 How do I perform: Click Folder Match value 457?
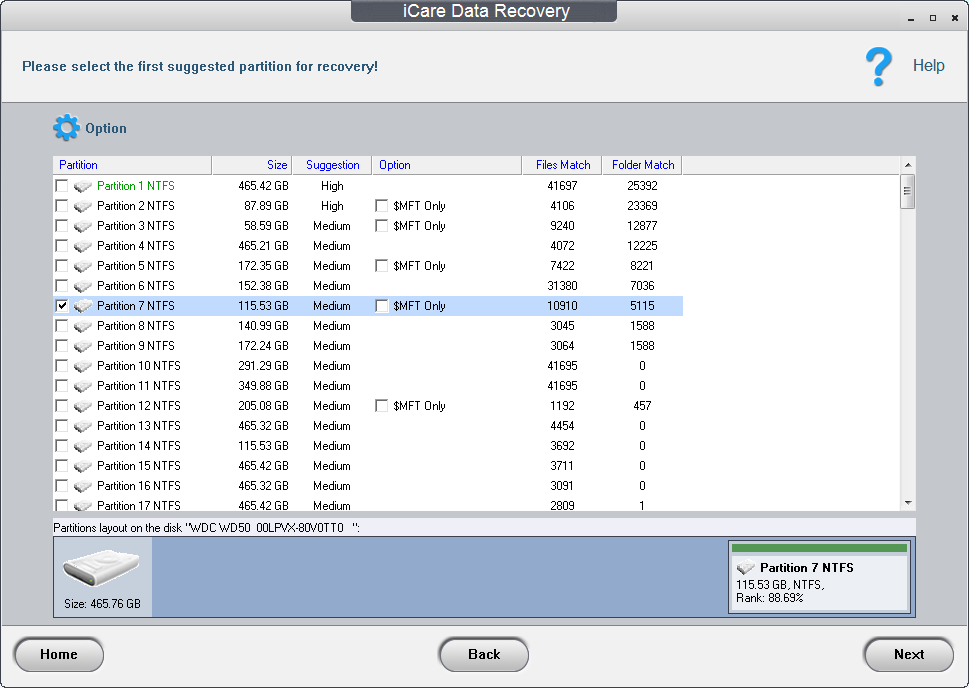point(642,406)
